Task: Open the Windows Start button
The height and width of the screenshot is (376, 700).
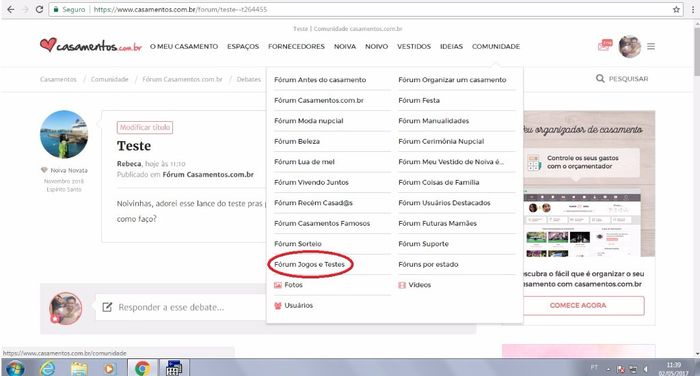Action: [x=15, y=368]
